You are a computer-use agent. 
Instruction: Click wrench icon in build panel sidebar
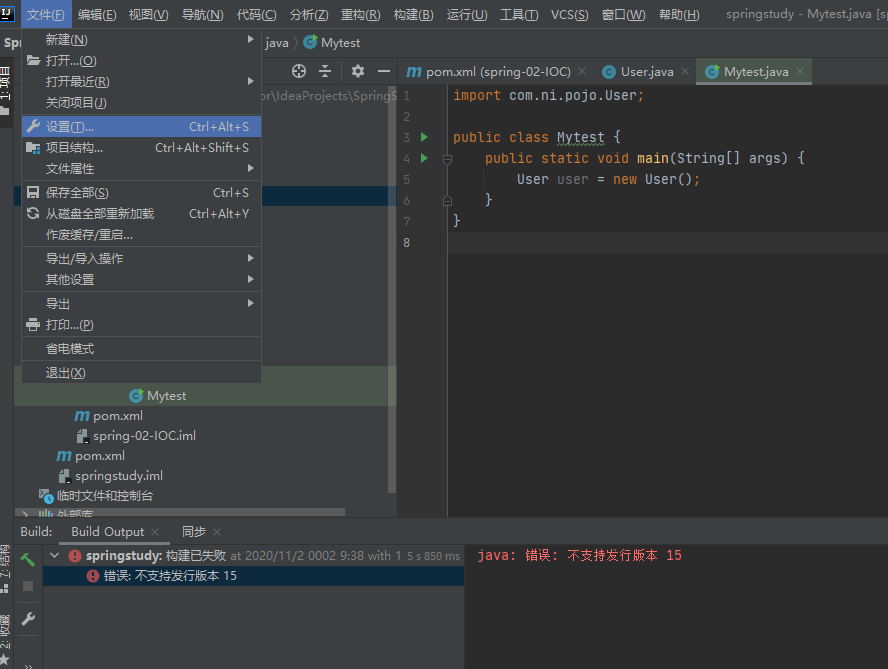(28, 619)
